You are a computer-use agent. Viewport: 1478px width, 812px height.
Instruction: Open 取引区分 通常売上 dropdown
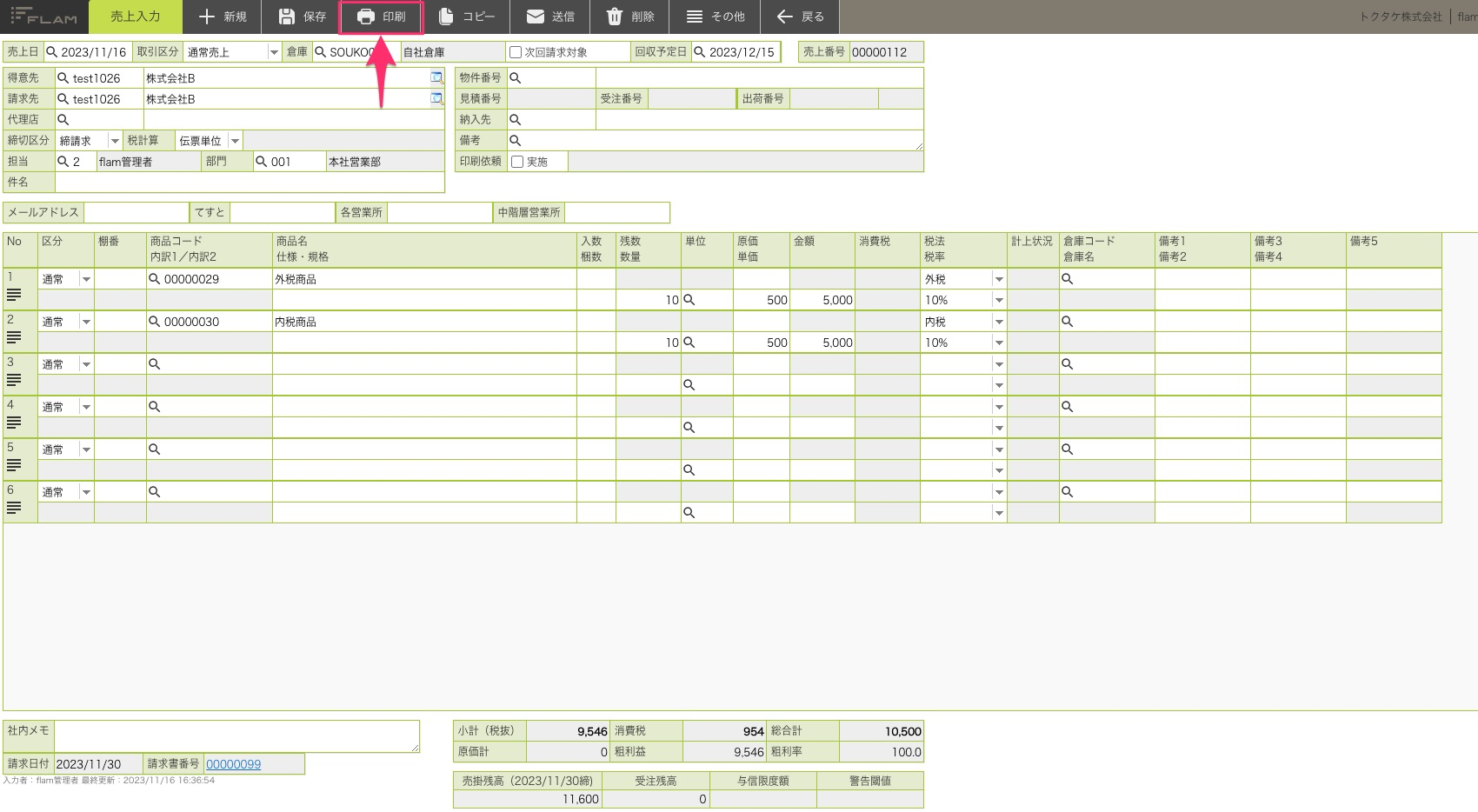point(274,52)
